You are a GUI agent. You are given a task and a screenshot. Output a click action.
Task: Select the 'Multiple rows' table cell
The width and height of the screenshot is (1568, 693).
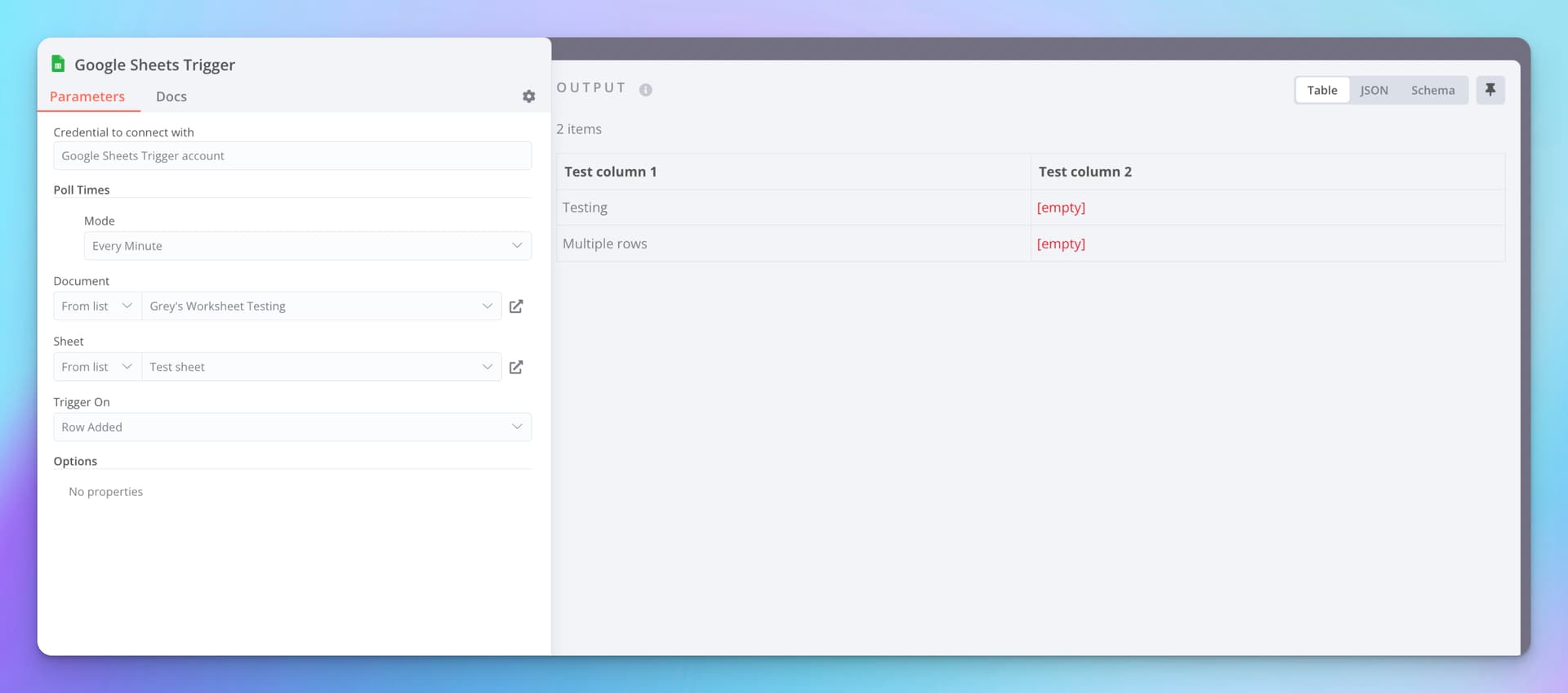(794, 244)
